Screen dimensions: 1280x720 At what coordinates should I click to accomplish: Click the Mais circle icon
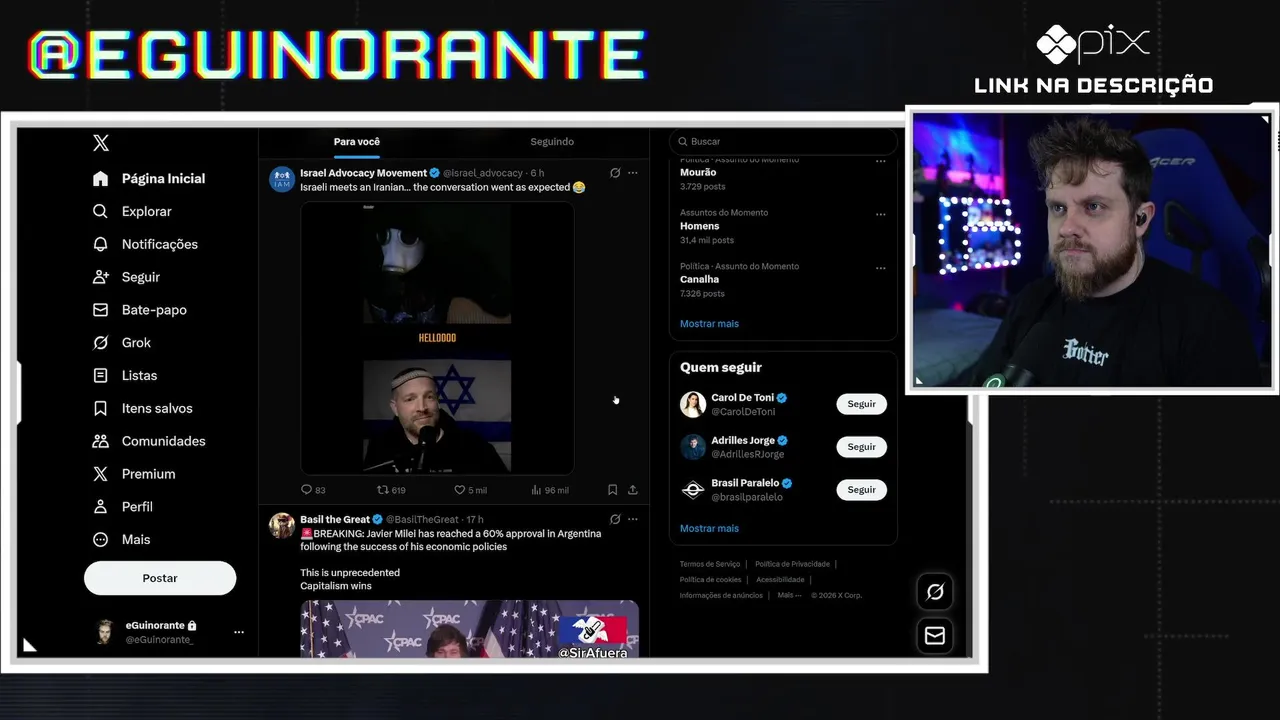coord(100,539)
